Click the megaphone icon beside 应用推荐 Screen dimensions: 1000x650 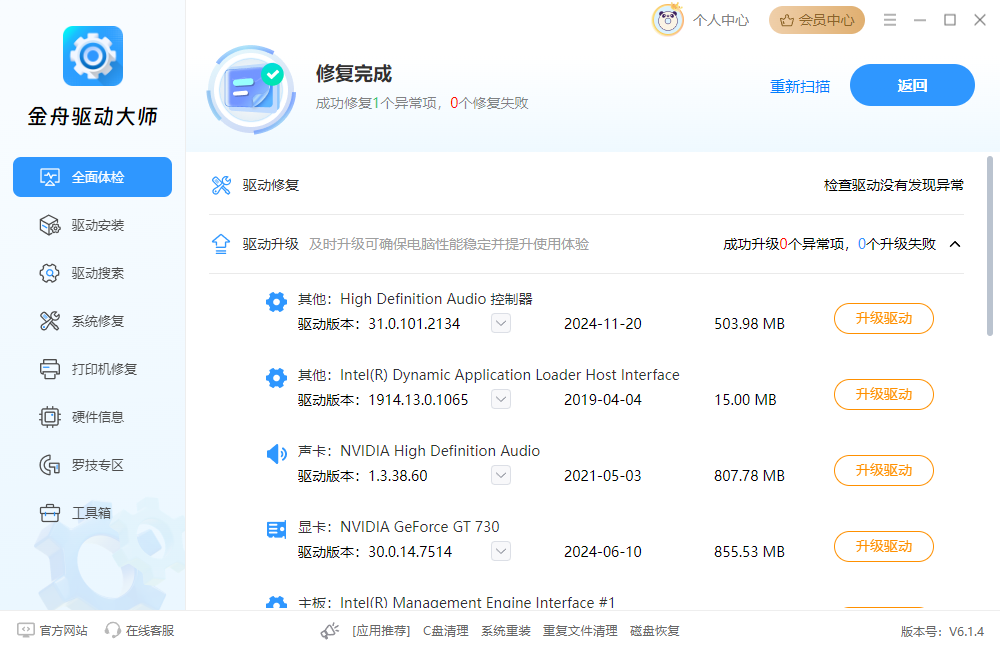coord(330,630)
